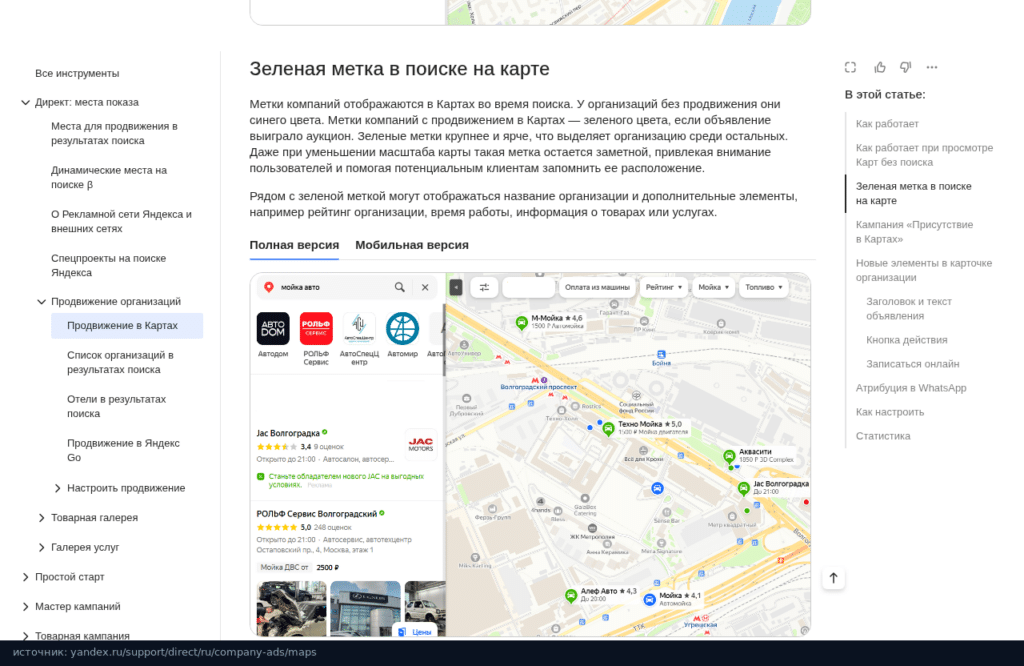This screenshot has height=666, width=1024.
Task: Open Все инструменты in sidebar
Action: tap(77, 74)
